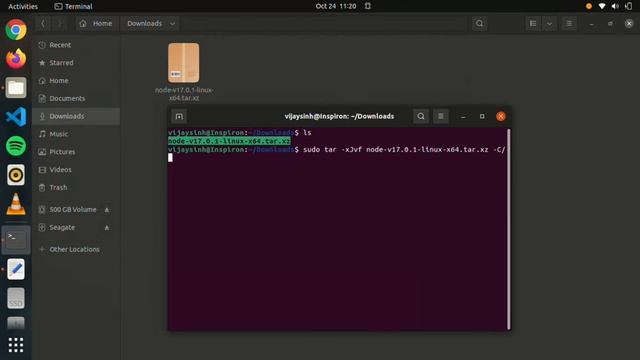Image resolution: width=640 pixels, height=360 pixels.
Task: Click the new tab icon in Terminal
Action: point(179,116)
